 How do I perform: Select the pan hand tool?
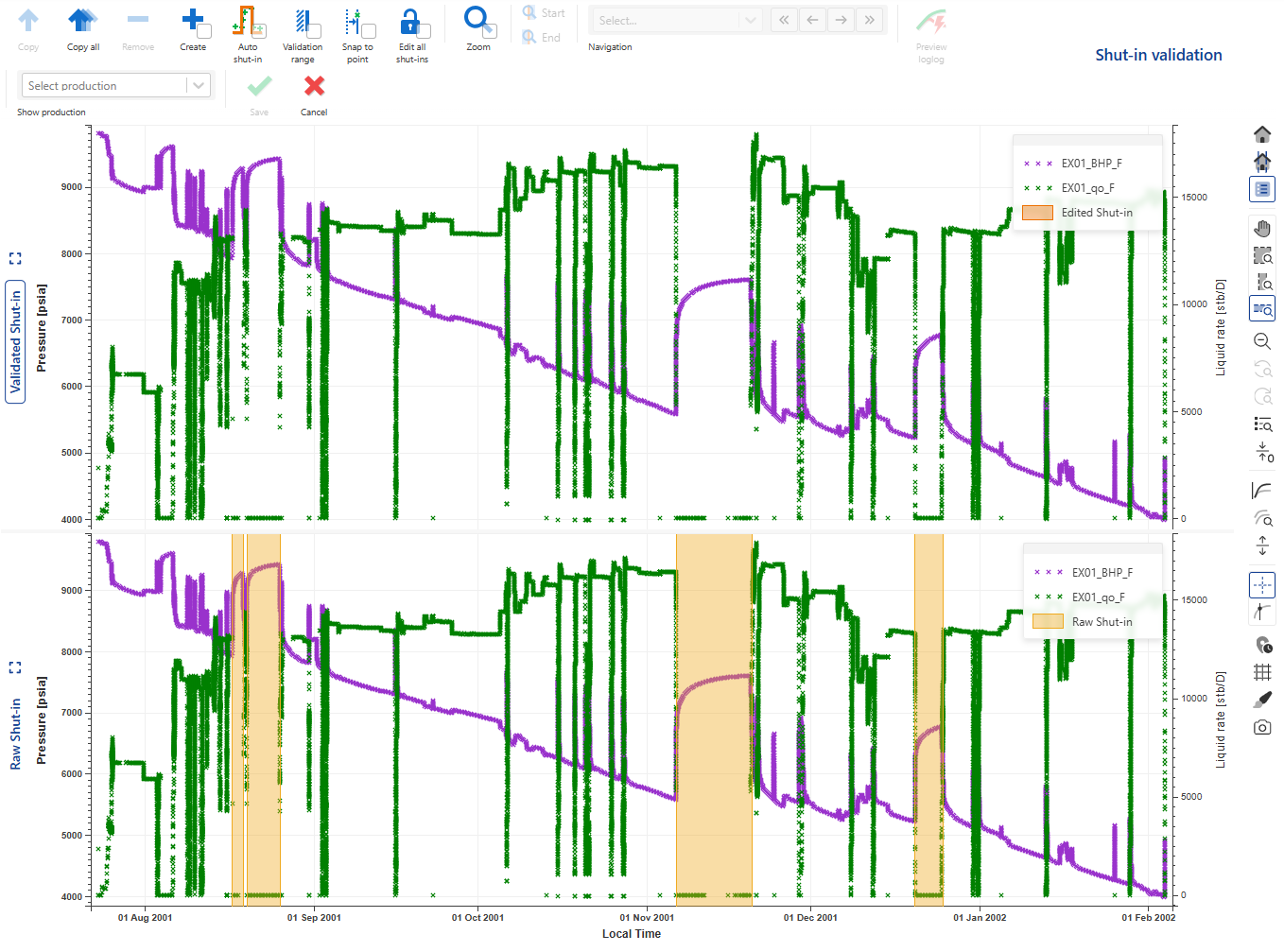[1262, 229]
